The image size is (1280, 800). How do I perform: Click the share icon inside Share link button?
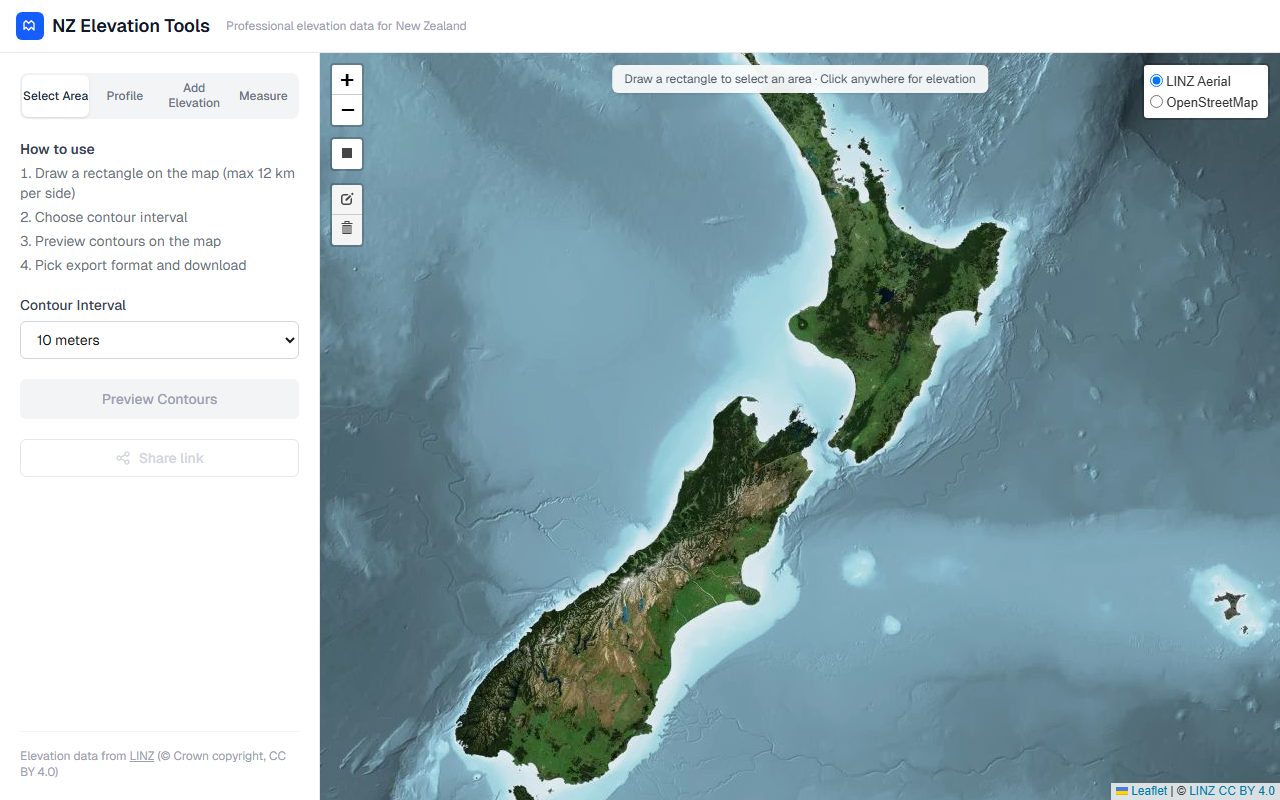(x=122, y=458)
